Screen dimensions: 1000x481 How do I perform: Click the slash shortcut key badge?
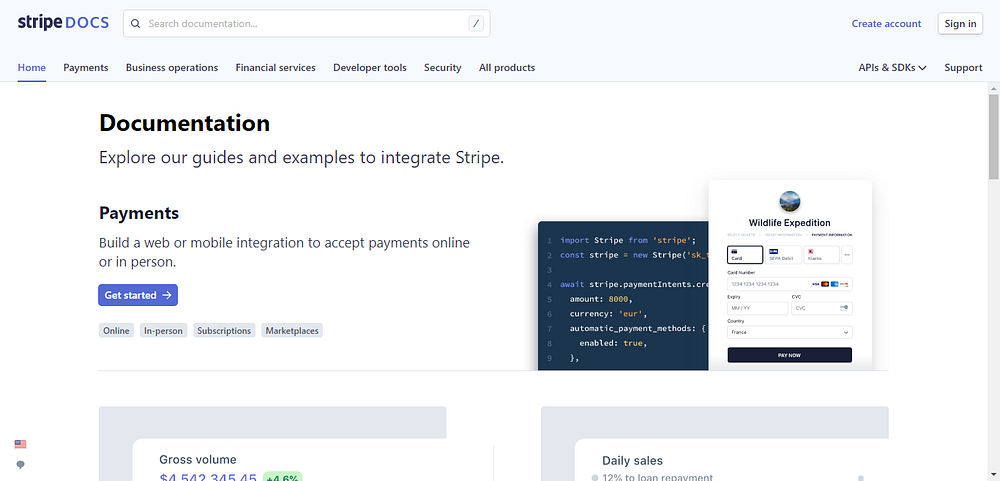coord(476,24)
